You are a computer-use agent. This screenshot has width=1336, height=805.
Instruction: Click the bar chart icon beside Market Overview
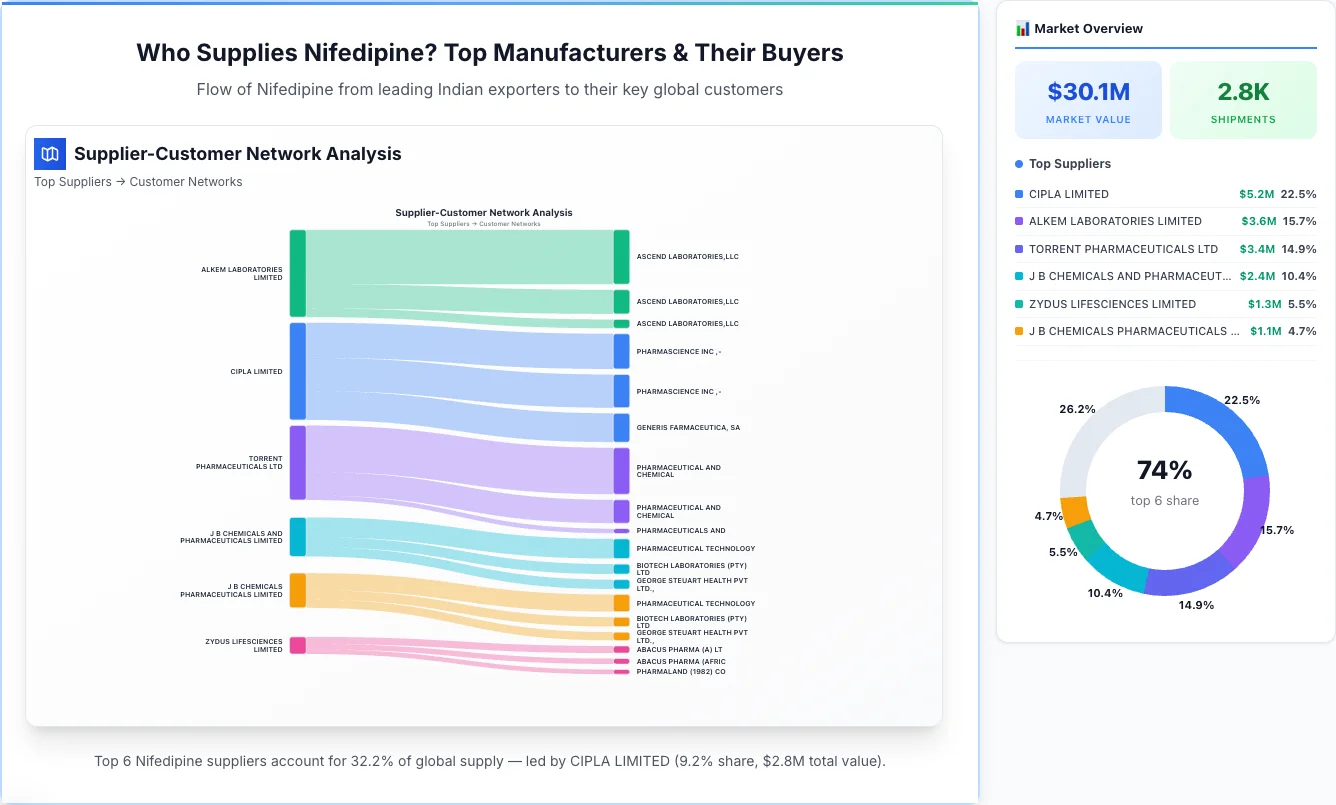click(1022, 28)
